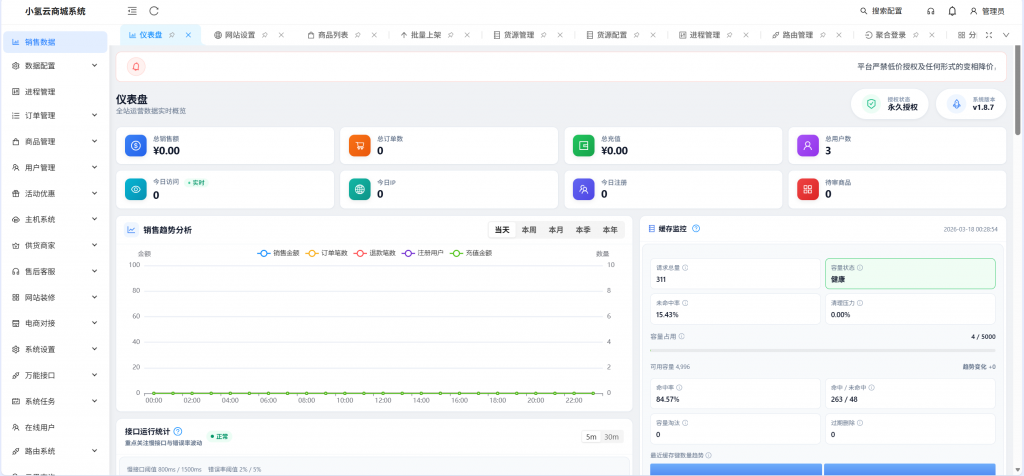Switch to the 商品列表 tab
This screenshot has width=1024, height=476.
(332, 35)
